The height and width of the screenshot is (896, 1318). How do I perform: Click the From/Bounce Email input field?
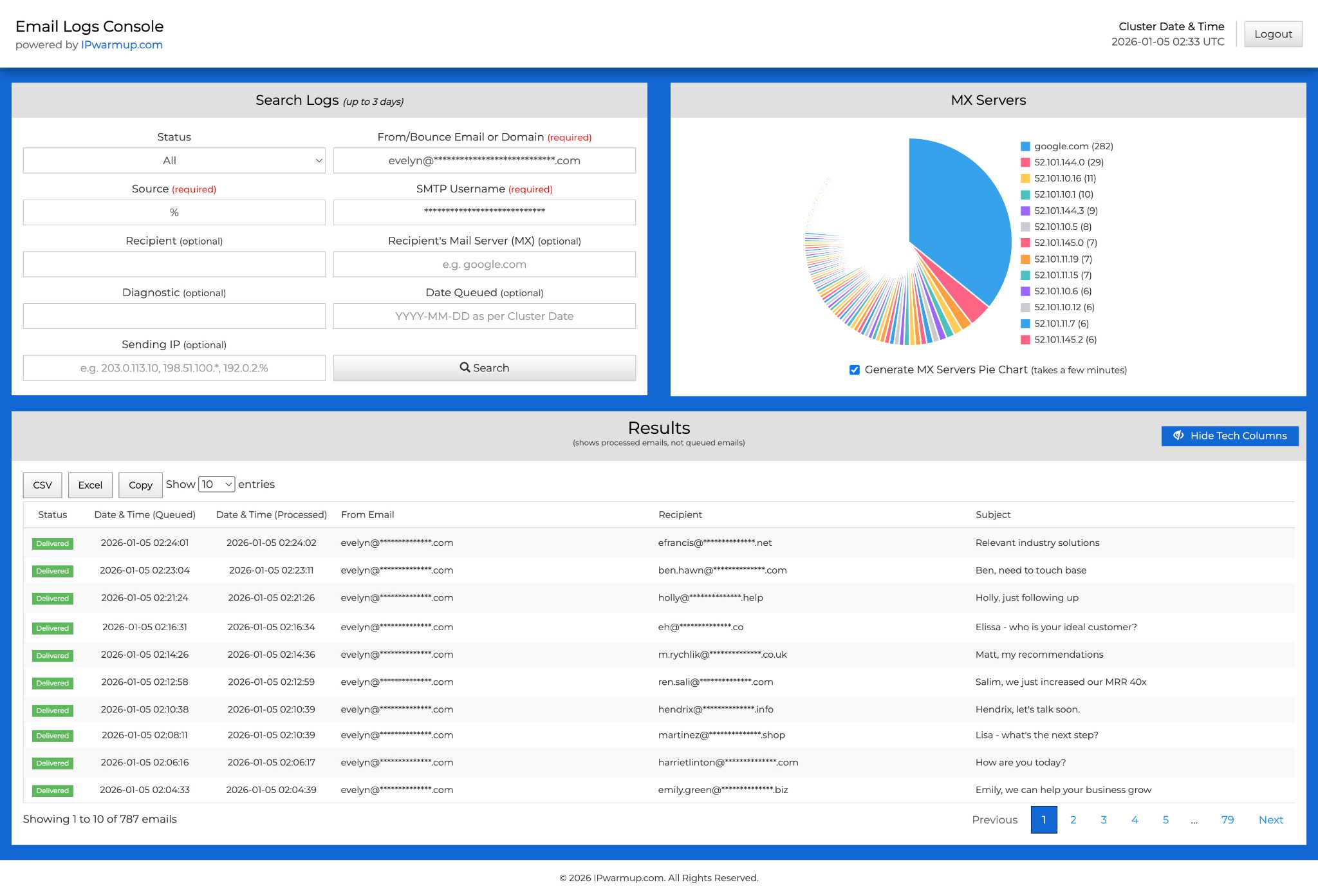pyautogui.click(x=483, y=160)
